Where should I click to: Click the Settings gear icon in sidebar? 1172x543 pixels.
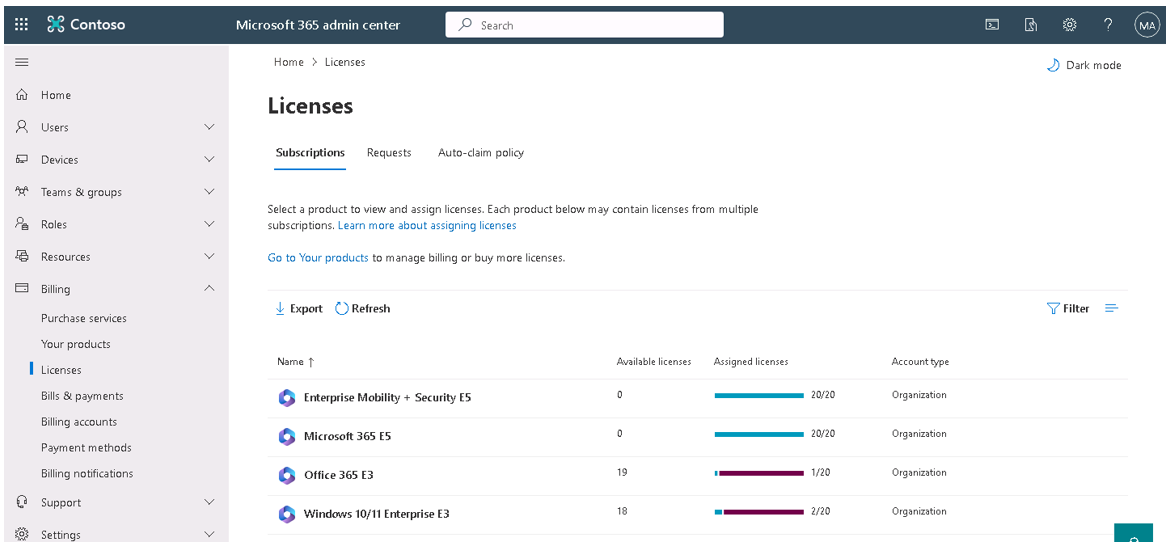coord(22,534)
